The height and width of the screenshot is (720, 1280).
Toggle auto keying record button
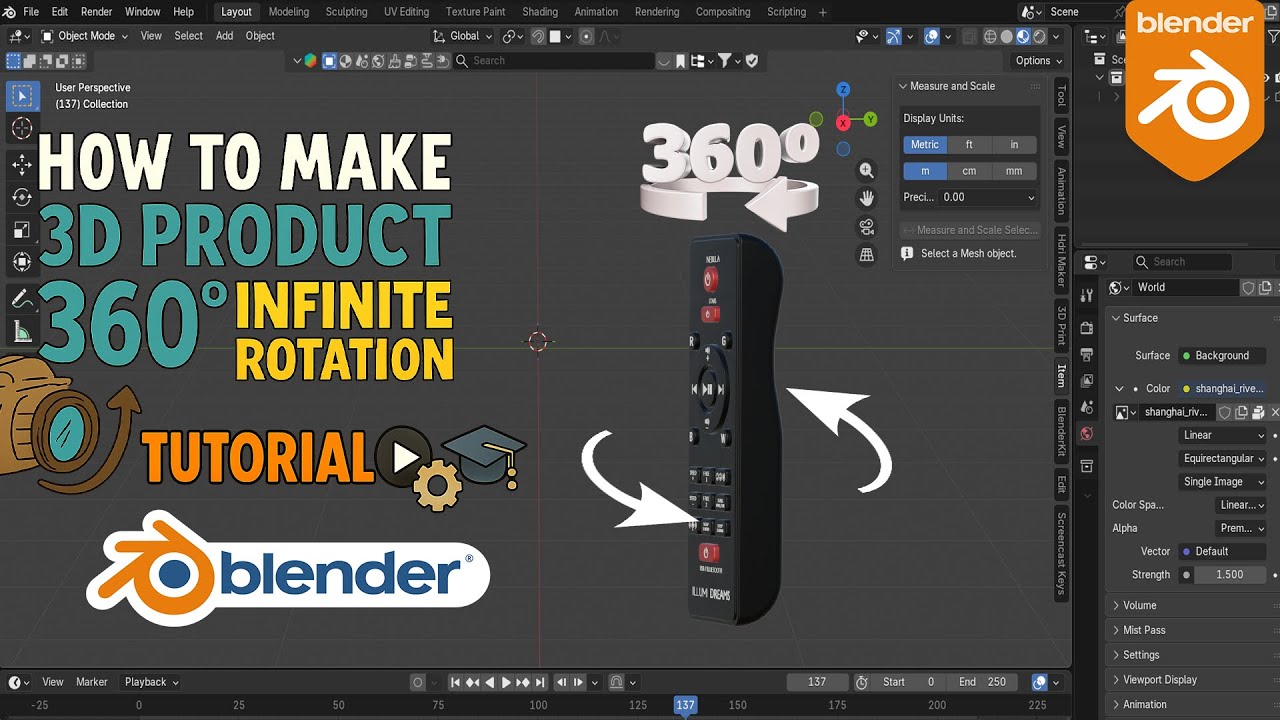coord(418,682)
